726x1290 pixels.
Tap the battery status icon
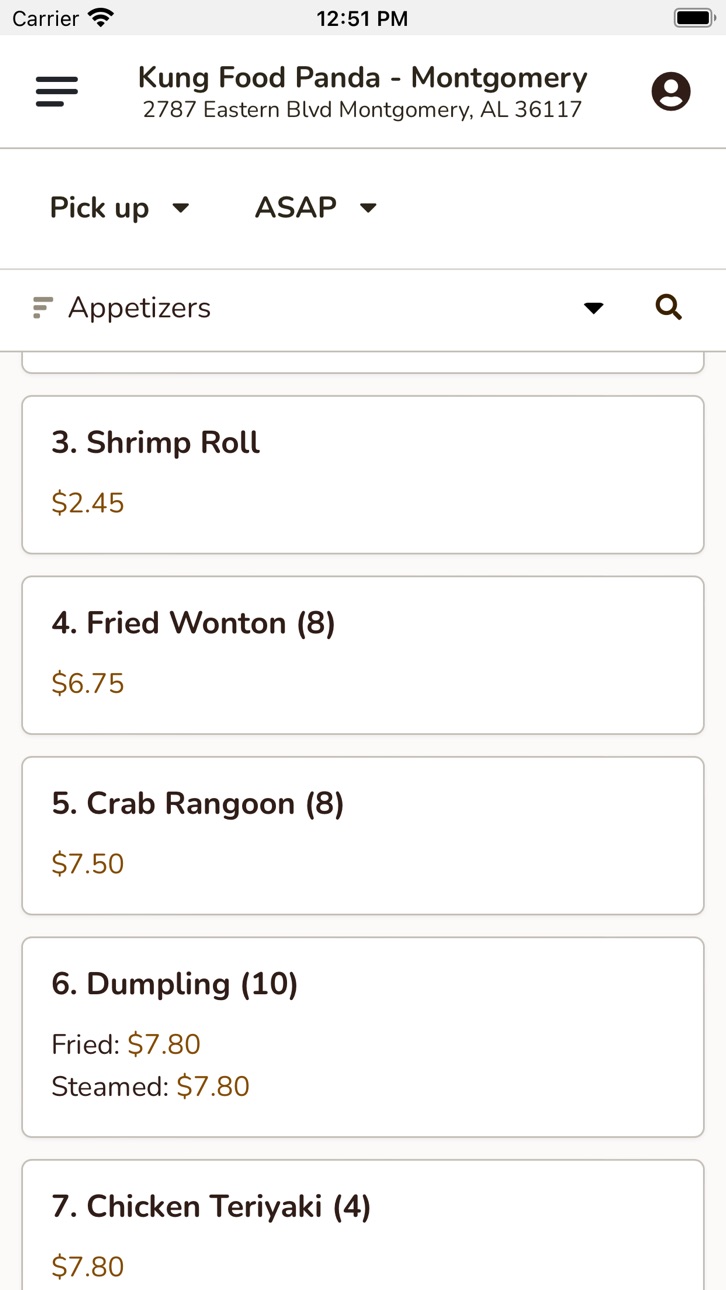[693, 17]
